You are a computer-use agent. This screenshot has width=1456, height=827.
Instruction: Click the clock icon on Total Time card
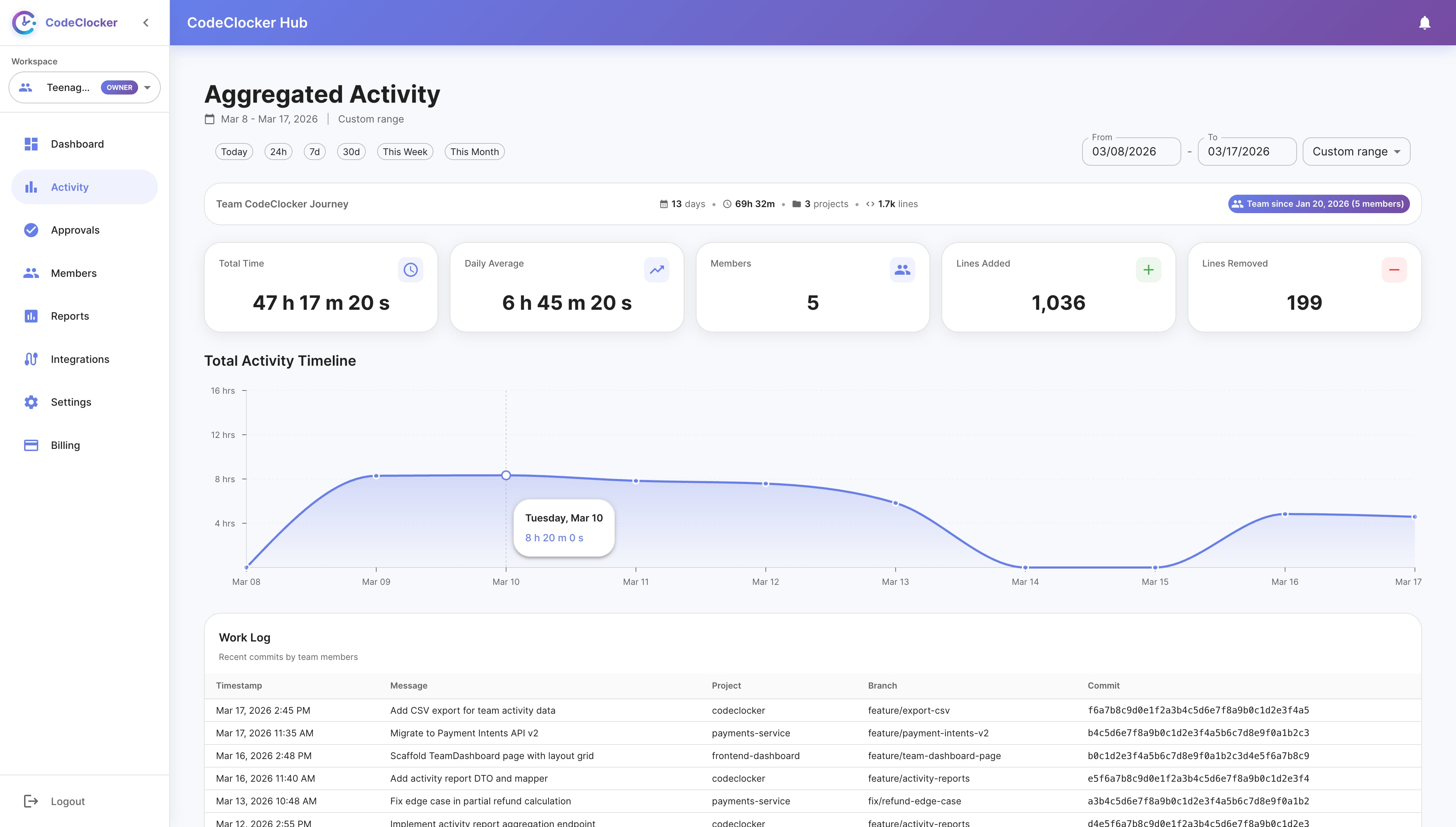pyautogui.click(x=411, y=270)
